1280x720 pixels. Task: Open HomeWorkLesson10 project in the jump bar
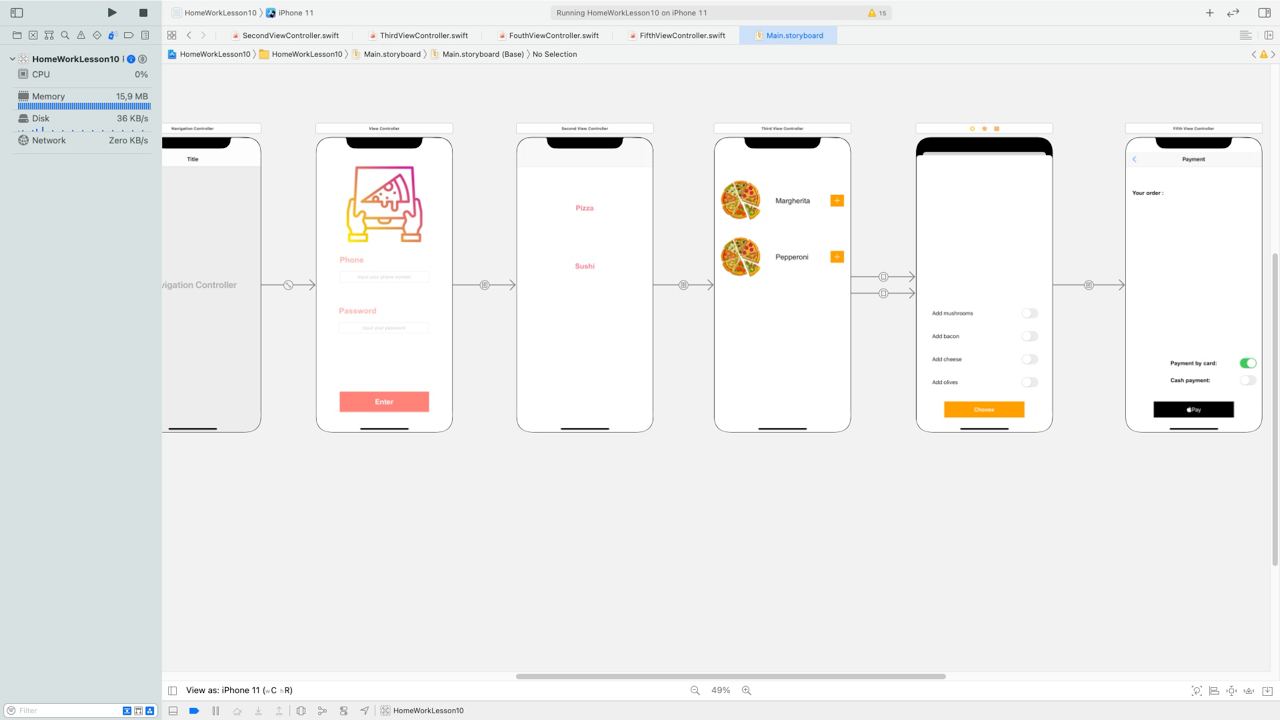[x=208, y=54]
